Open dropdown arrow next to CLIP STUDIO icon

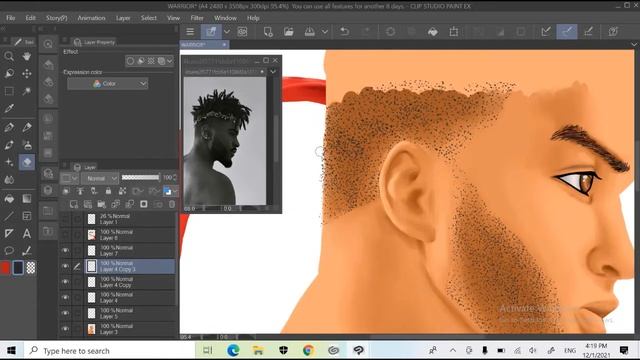pyautogui.click(x=227, y=31)
